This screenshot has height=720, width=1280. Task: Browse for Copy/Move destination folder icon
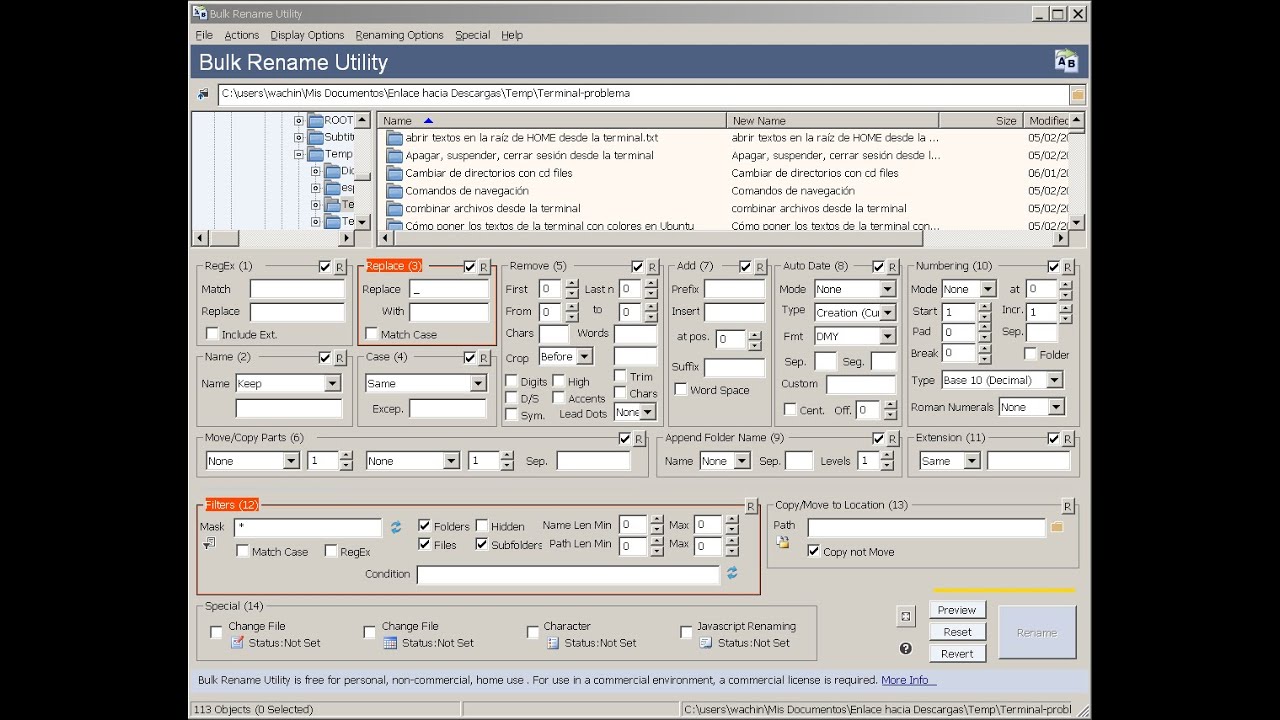(1057, 527)
